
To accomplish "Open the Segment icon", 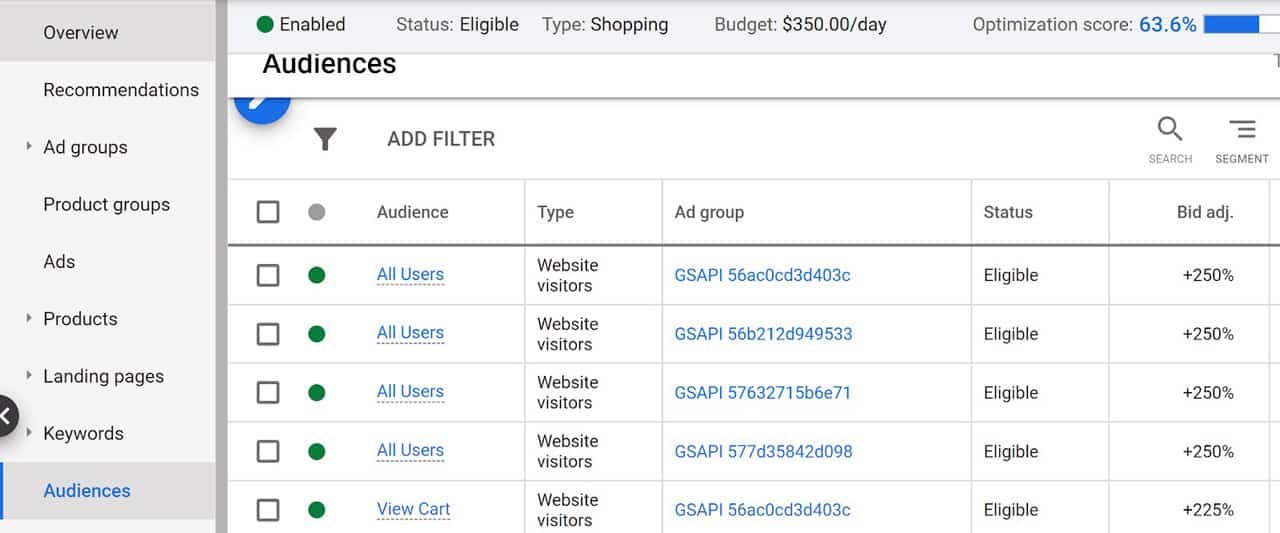I will coord(1242,130).
